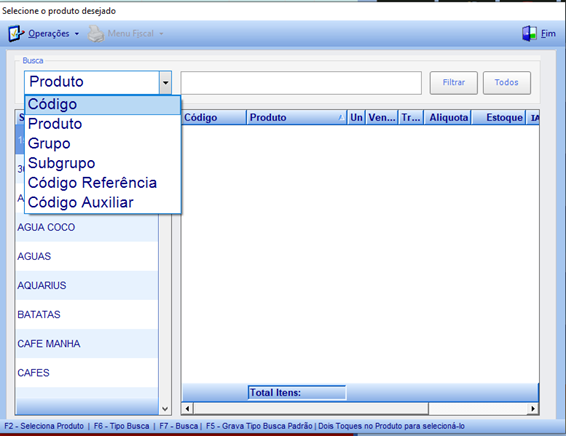Select AGUAS subgroup row
This screenshot has width=566, height=436.
pyautogui.click(x=87, y=256)
